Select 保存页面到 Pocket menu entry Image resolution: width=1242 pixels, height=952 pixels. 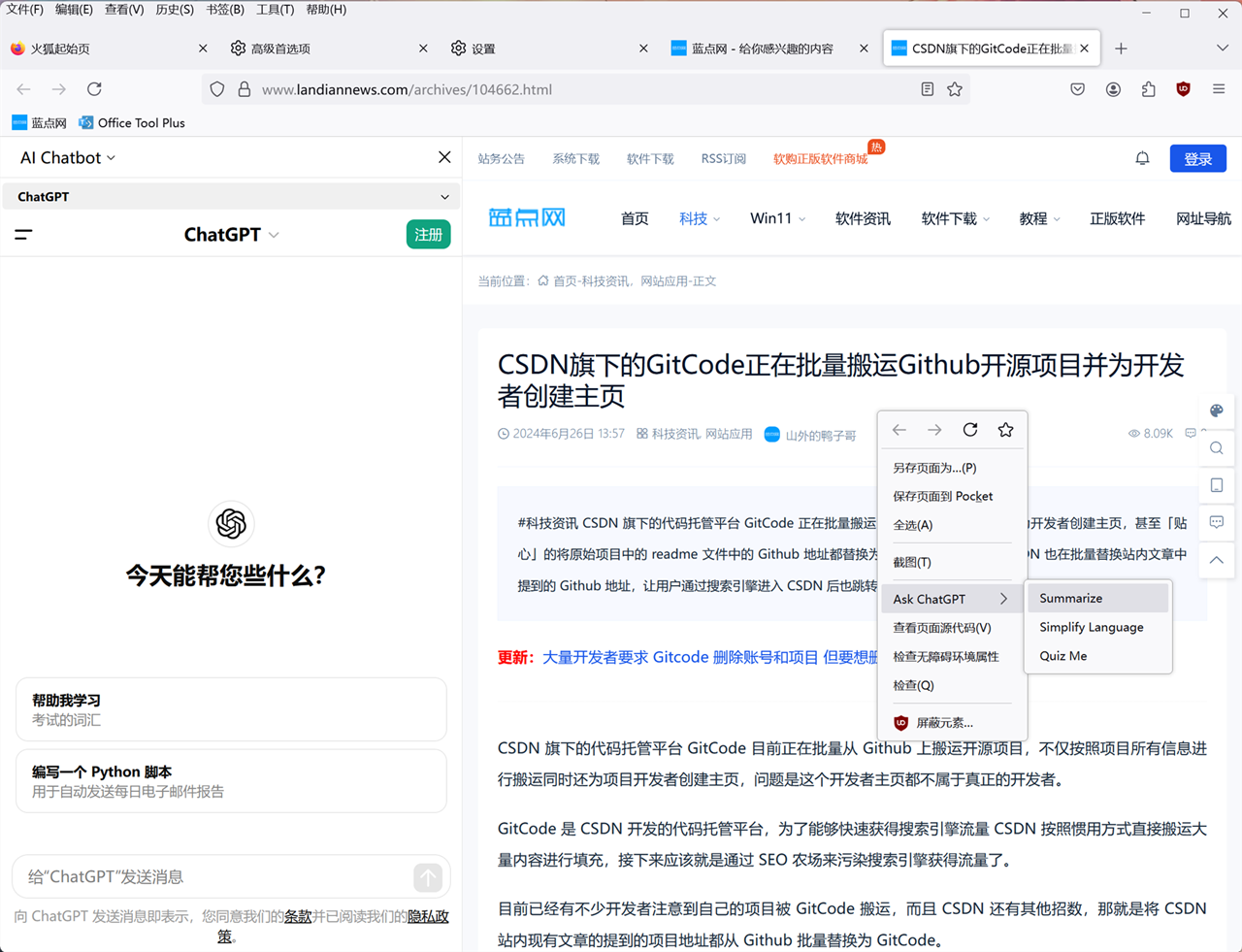(952, 496)
